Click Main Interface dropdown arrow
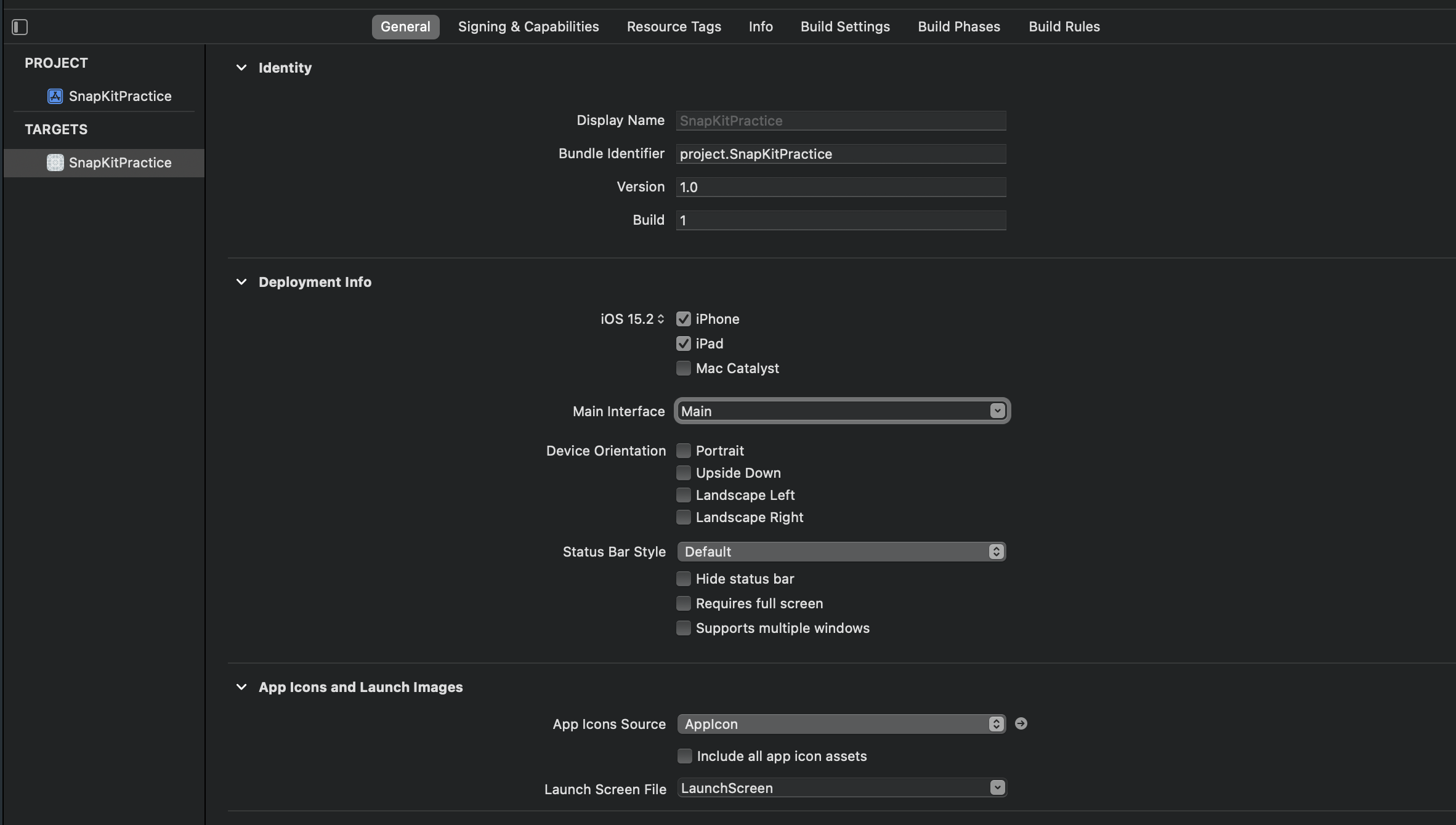 [997, 411]
